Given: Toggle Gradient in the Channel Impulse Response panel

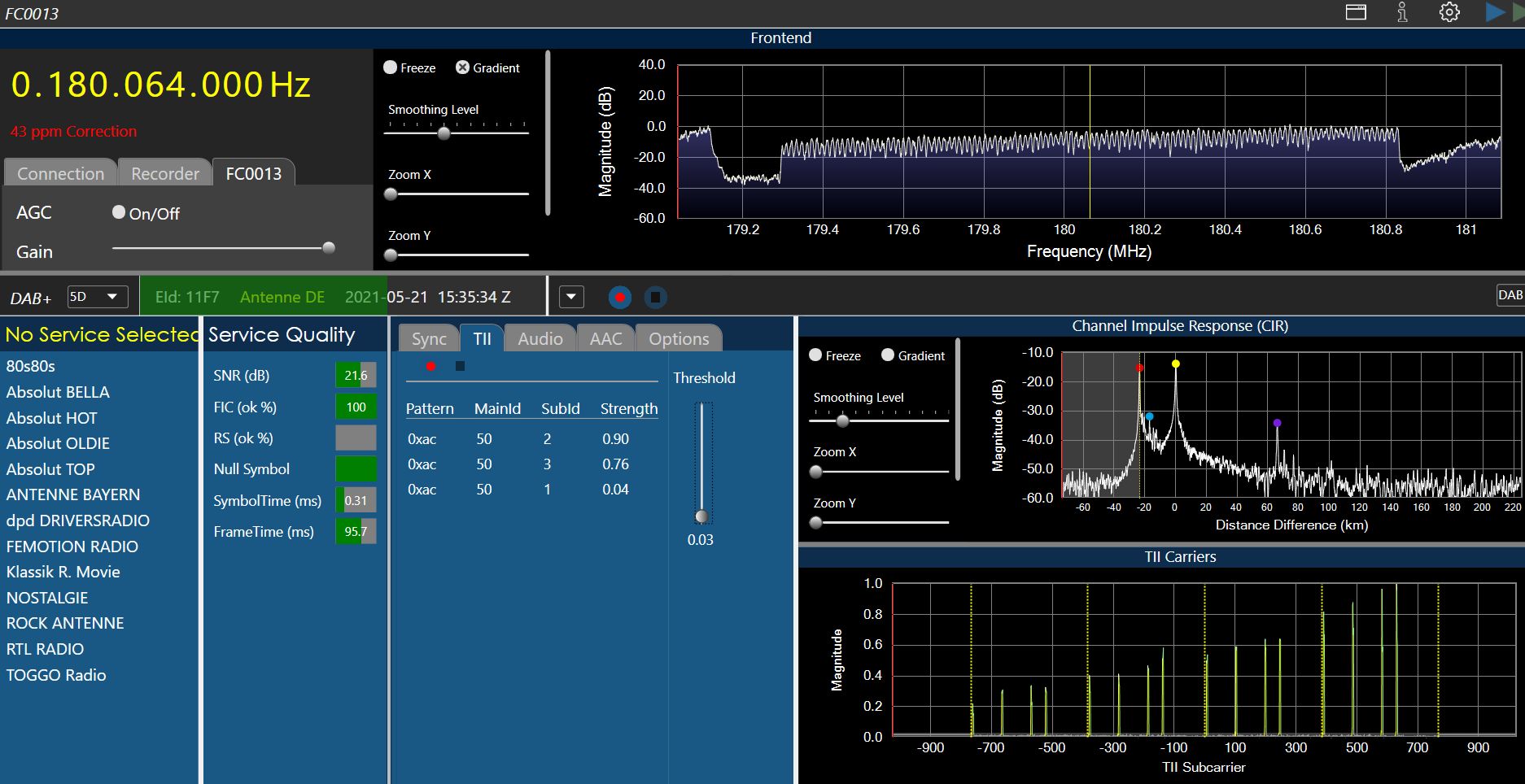Looking at the screenshot, I should [x=888, y=355].
